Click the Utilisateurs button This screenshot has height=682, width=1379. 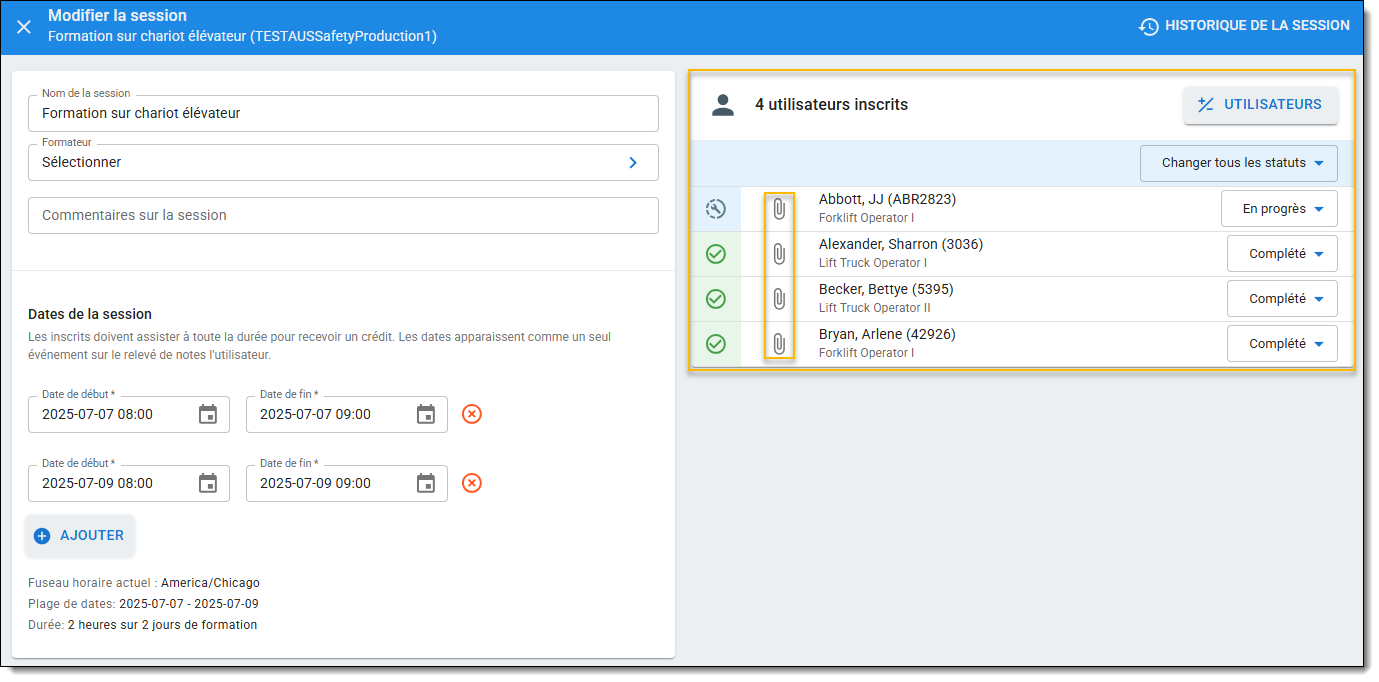coord(1260,105)
